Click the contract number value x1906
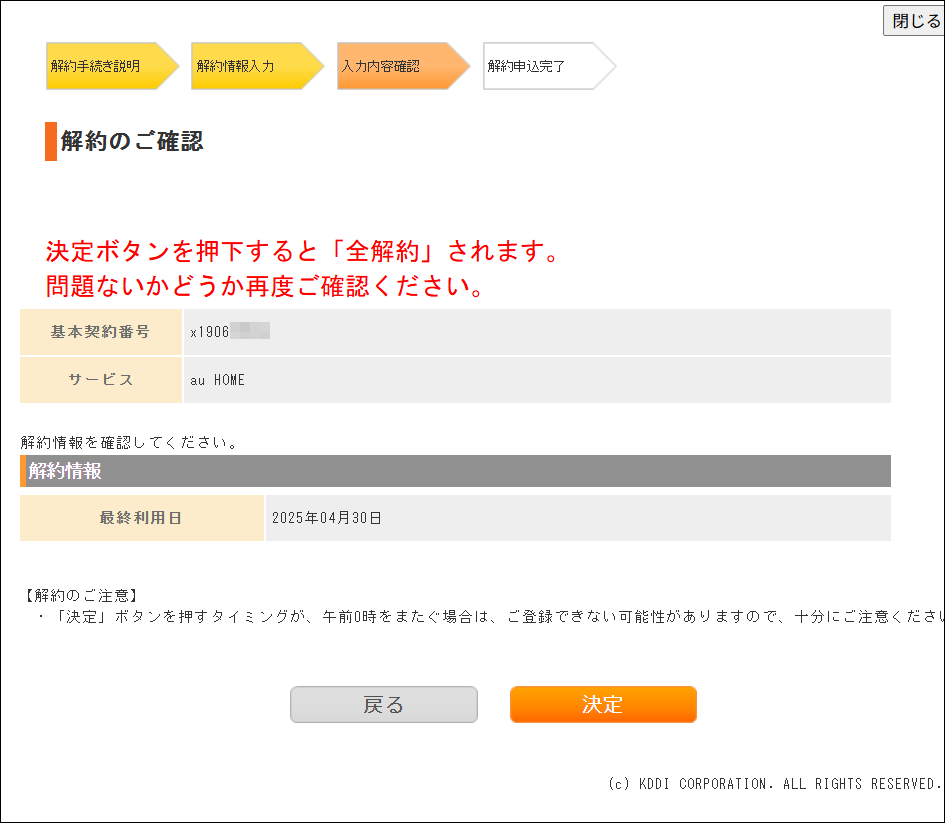The image size is (945, 823). tap(210, 332)
